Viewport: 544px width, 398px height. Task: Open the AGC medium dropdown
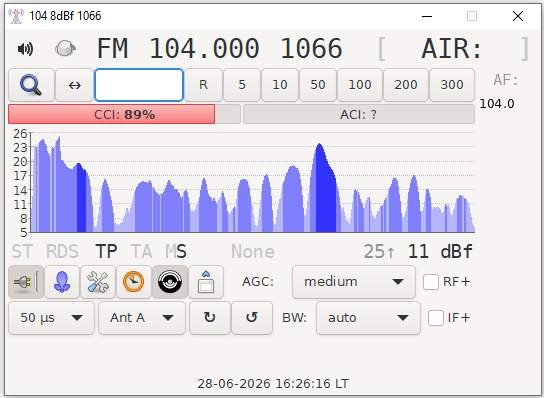coord(354,282)
